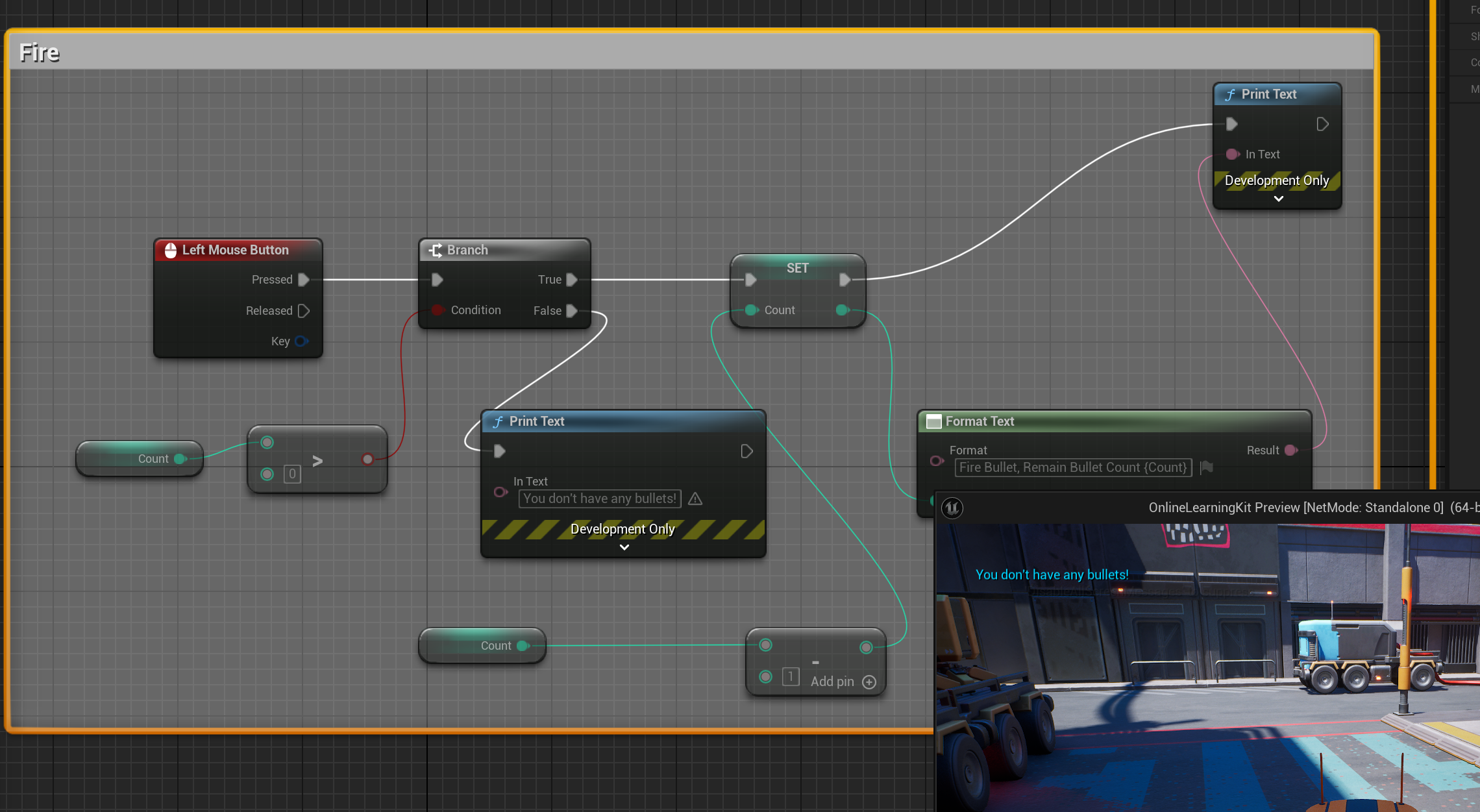Image resolution: width=1480 pixels, height=812 pixels.
Task: Expand the lower Print Text node's Development Only chevron
Action: (x=624, y=547)
